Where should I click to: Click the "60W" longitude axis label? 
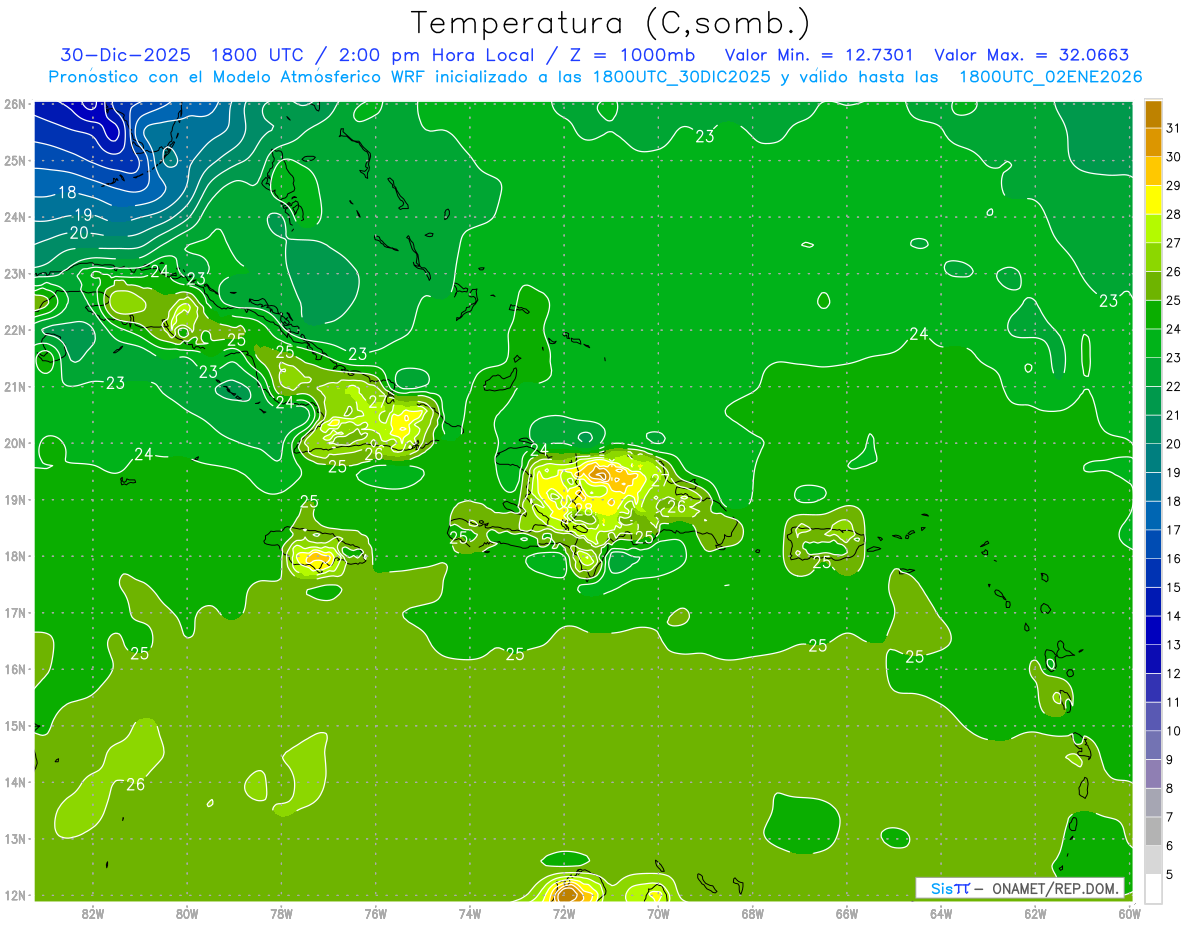pos(1129,913)
